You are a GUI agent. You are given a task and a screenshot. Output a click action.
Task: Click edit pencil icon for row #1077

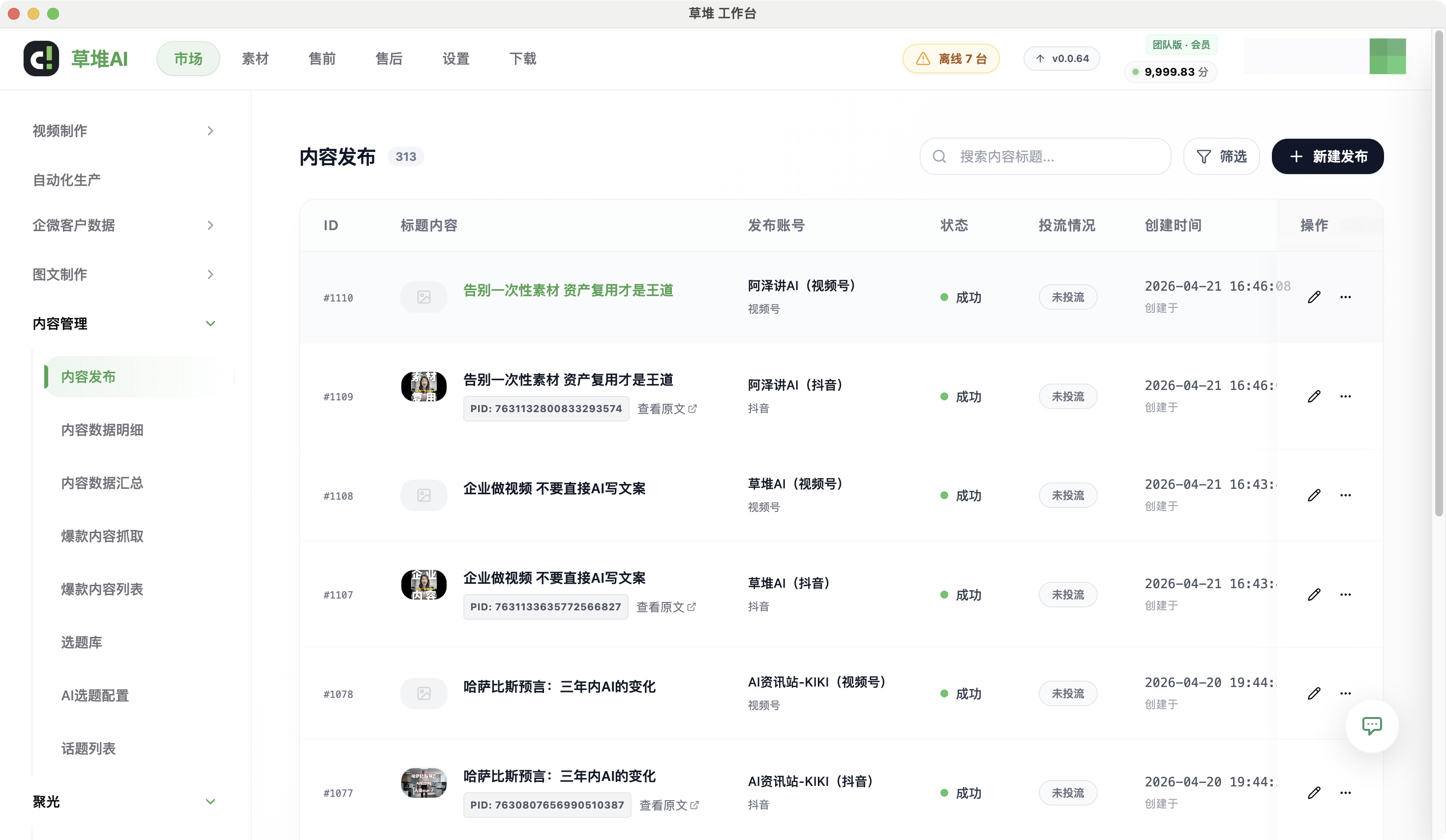pyautogui.click(x=1314, y=792)
